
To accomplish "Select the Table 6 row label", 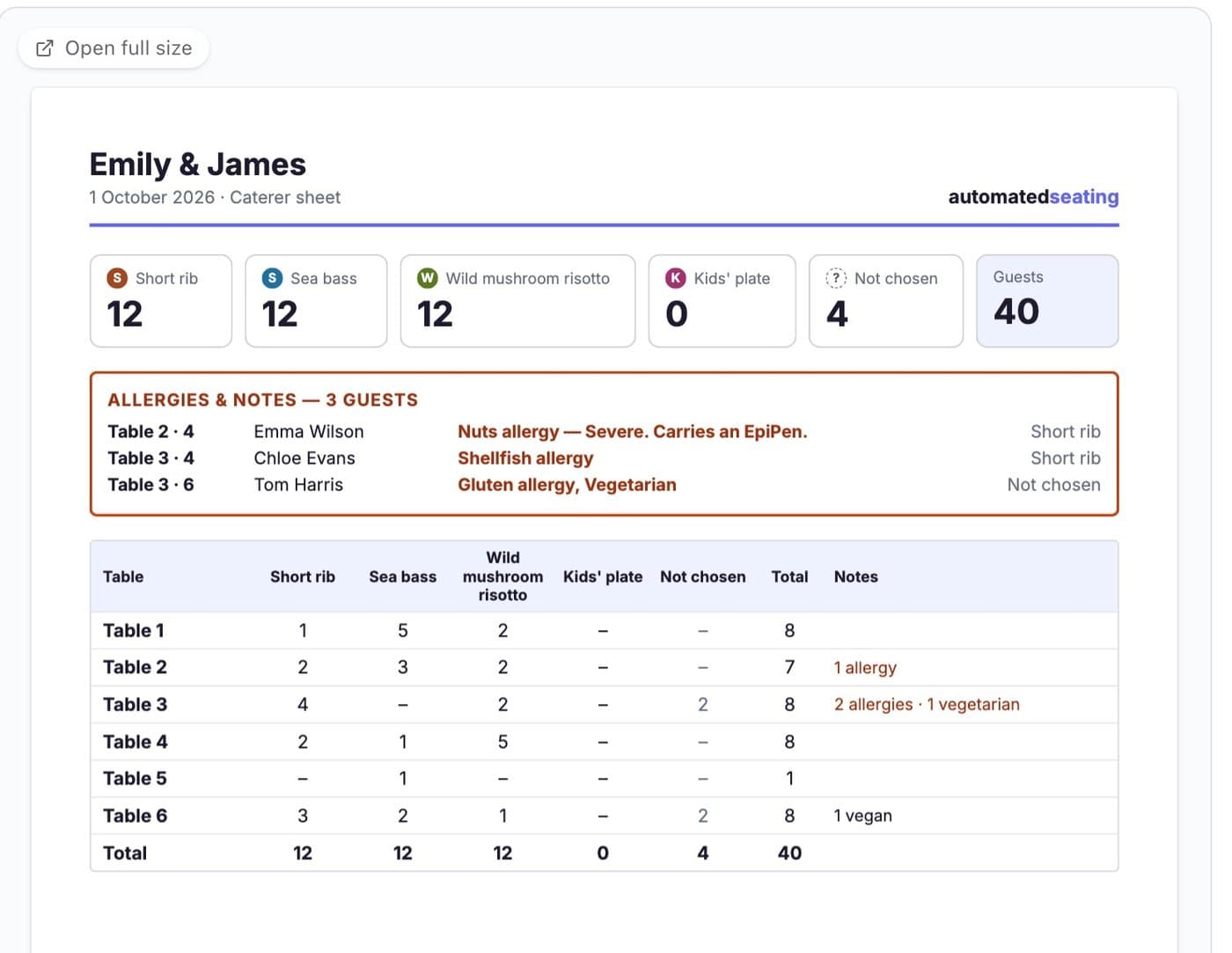I will tap(135, 816).
